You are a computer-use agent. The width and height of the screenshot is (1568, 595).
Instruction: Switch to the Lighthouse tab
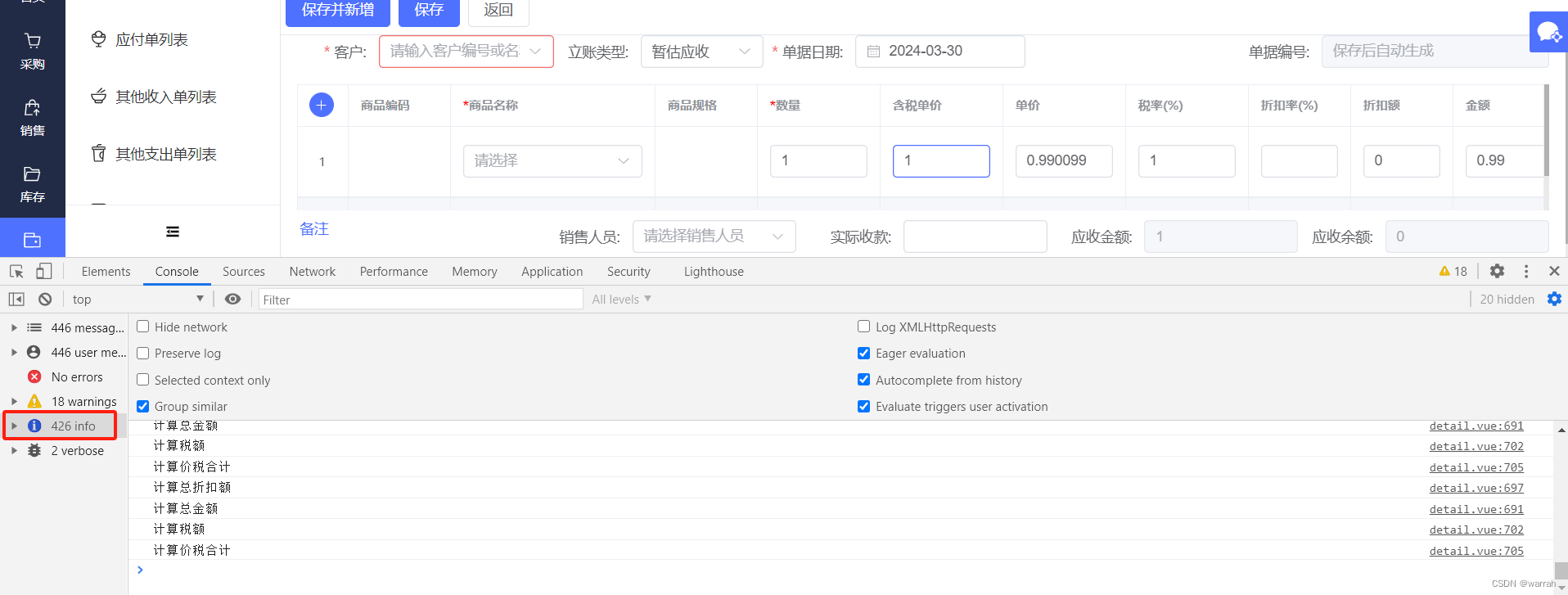click(714, 271)
